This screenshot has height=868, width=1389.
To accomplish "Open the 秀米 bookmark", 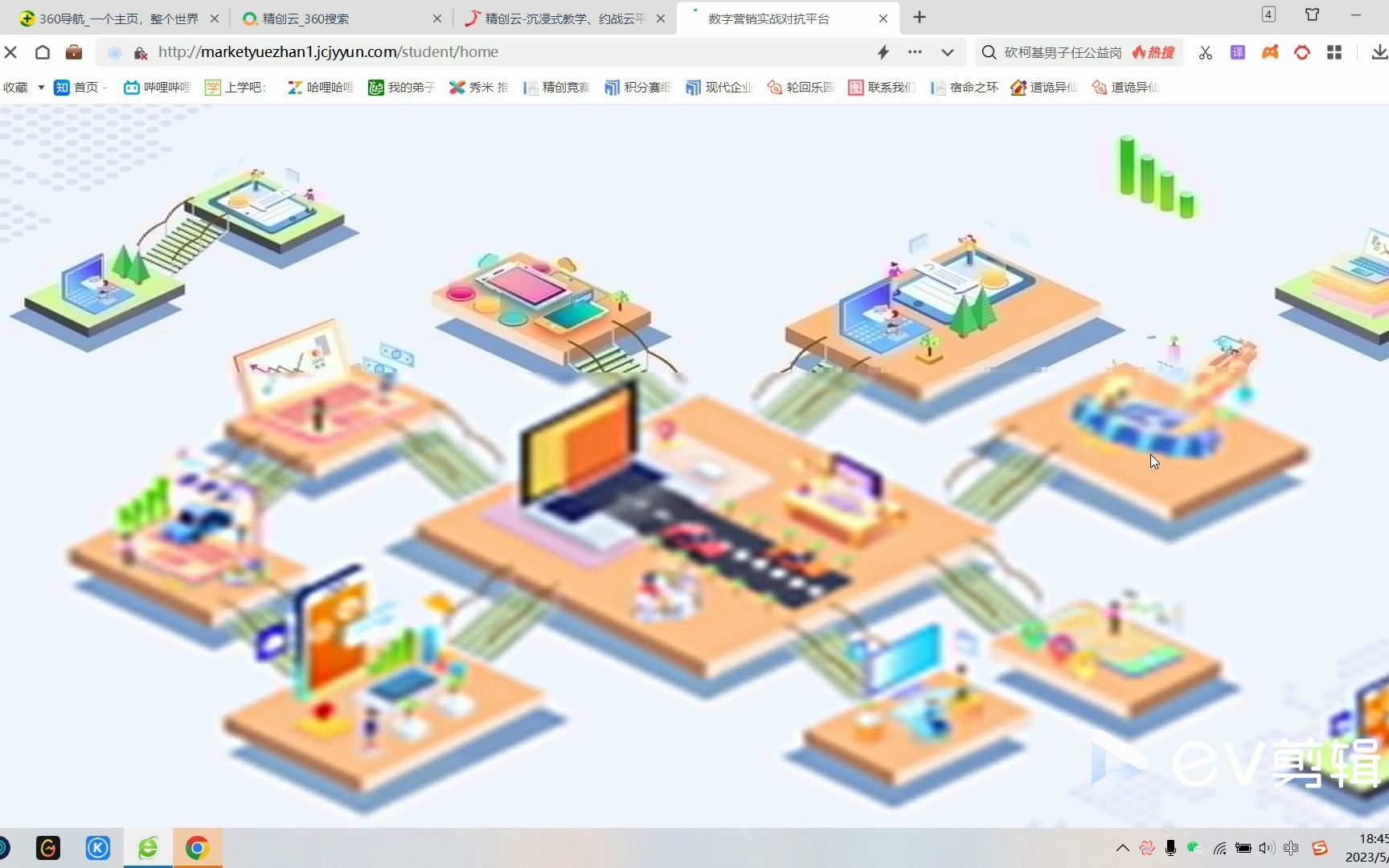I will pos(478,87).
